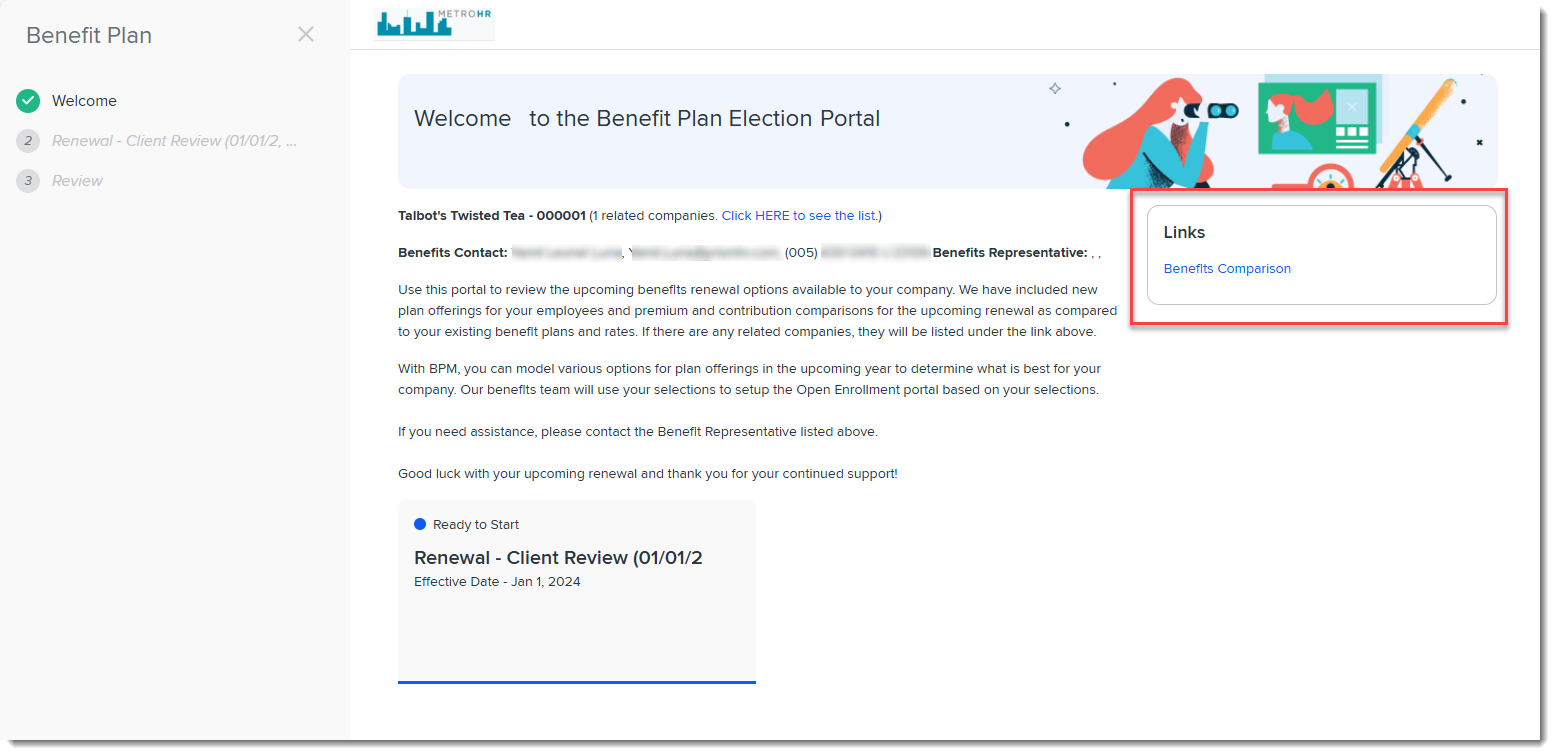Go to the Review step in sidebar
The width and height of the screenshot is (1556, 754).
coord(77,181)
